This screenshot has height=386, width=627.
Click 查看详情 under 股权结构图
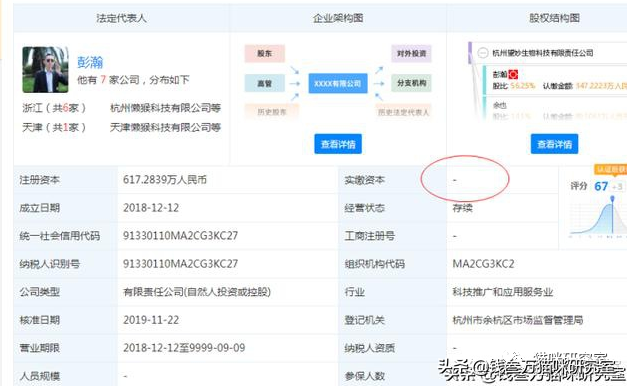tap(554, 144)
